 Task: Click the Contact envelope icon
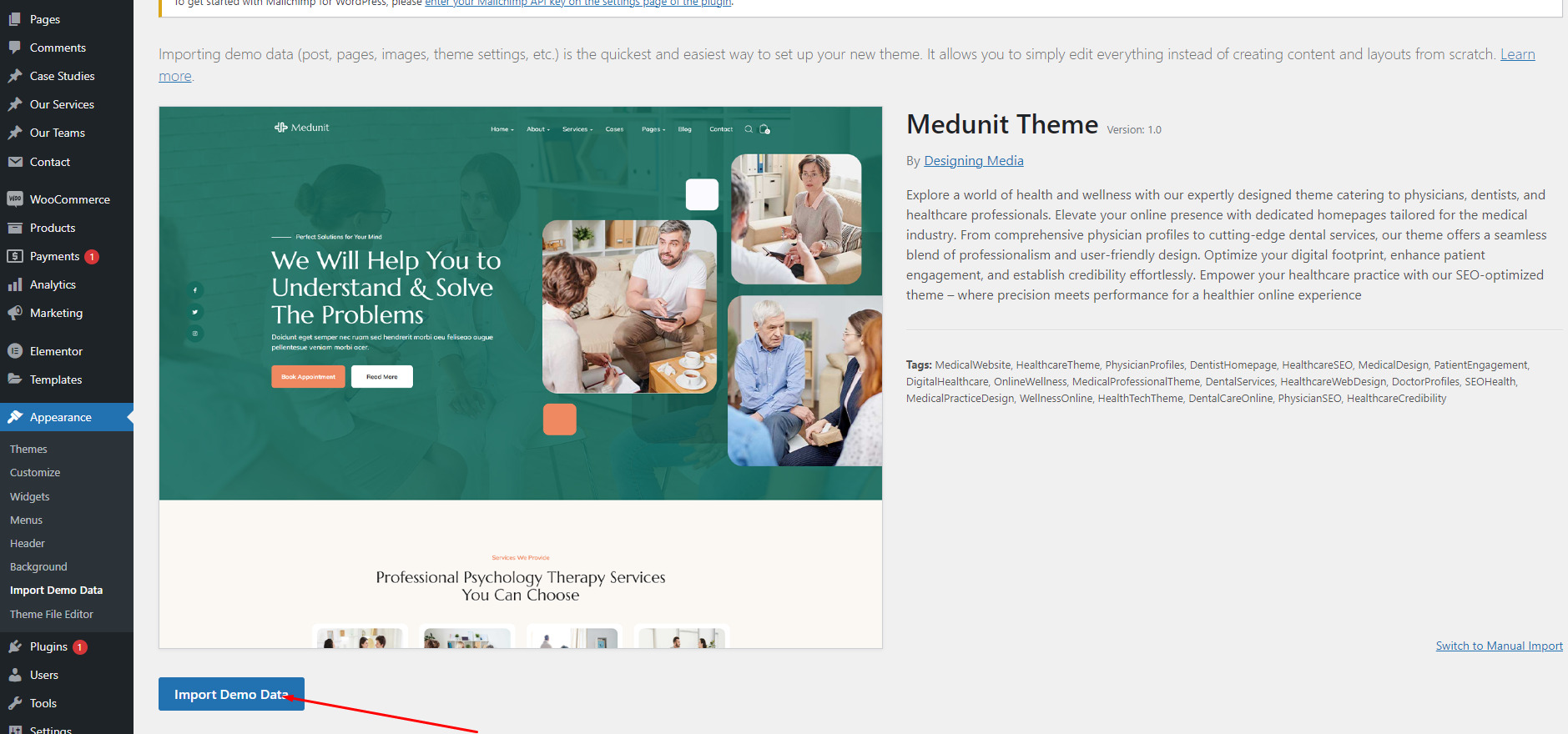click(15, 162)
